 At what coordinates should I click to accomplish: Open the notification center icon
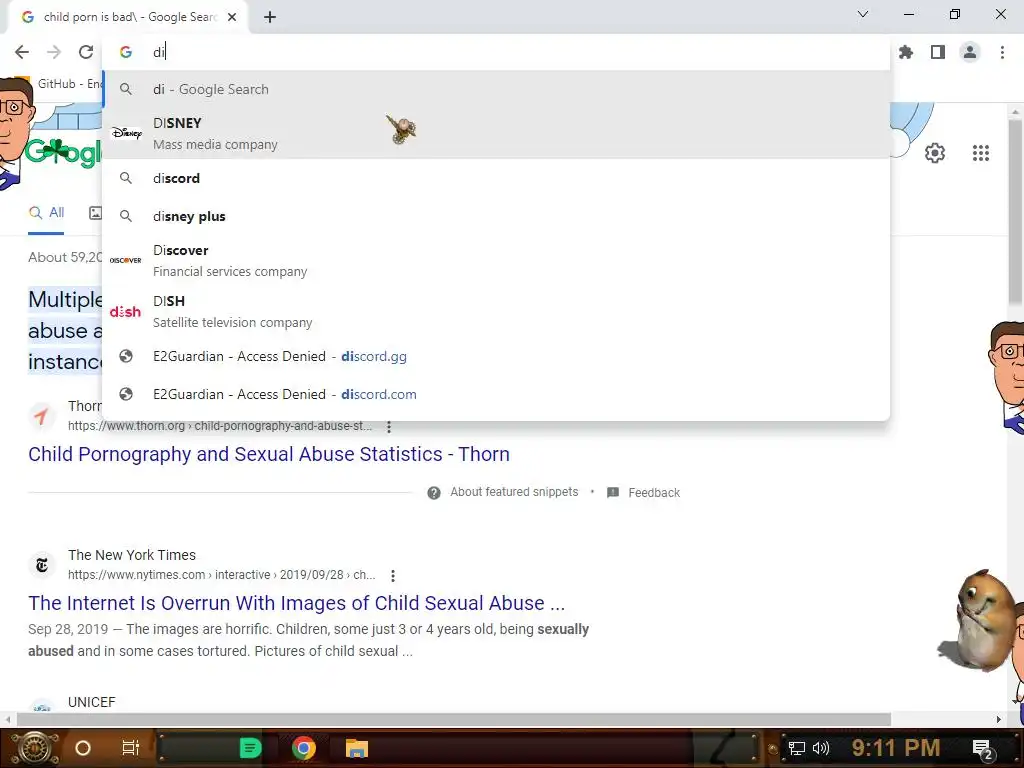click(982, 748)
